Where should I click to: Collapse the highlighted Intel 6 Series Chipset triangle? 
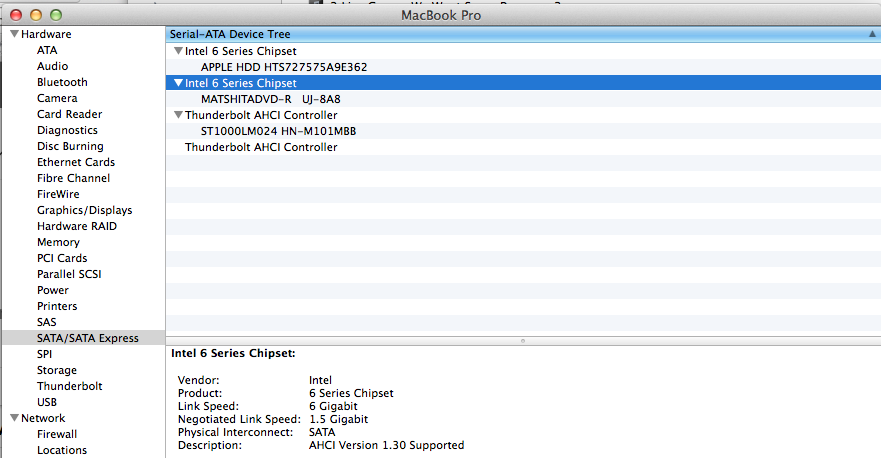coord(178,83)
